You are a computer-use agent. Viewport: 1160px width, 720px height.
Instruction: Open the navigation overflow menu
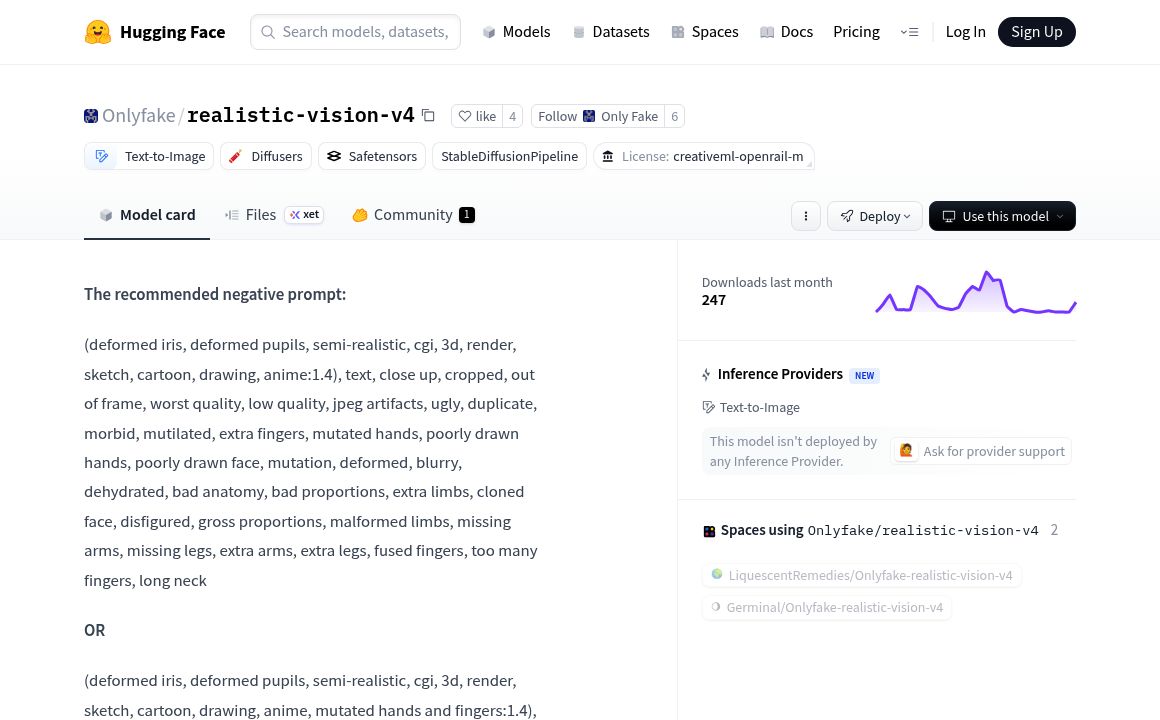point(909,32)
